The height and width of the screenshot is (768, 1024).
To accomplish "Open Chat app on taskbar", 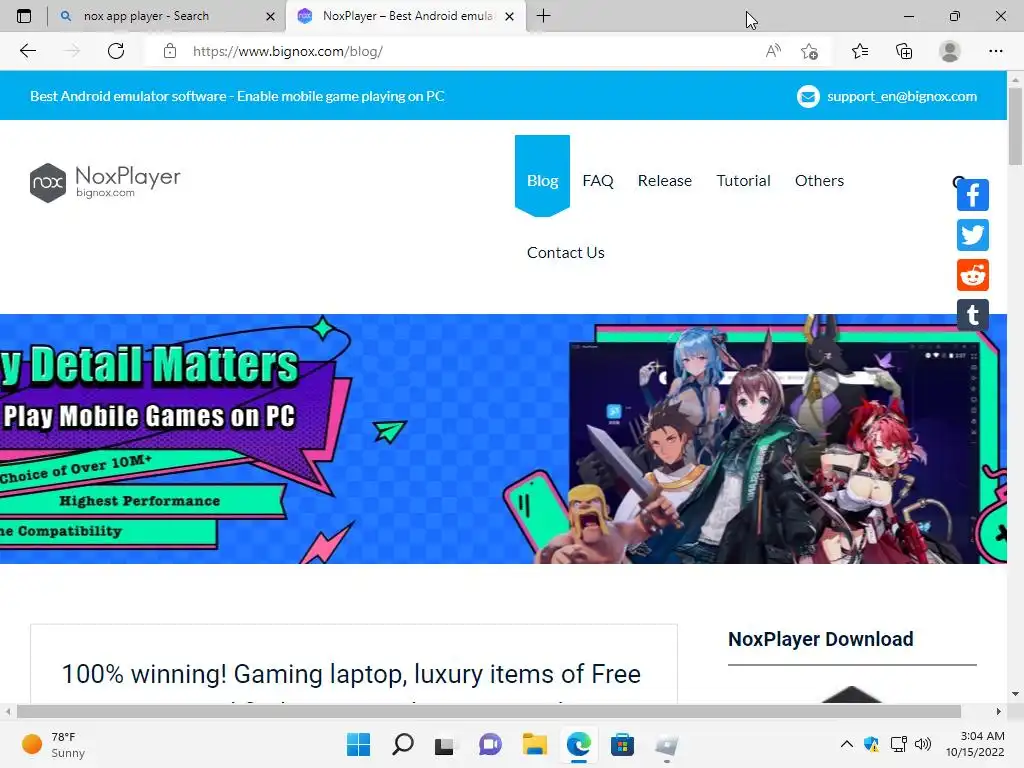I will click(490, 744).
